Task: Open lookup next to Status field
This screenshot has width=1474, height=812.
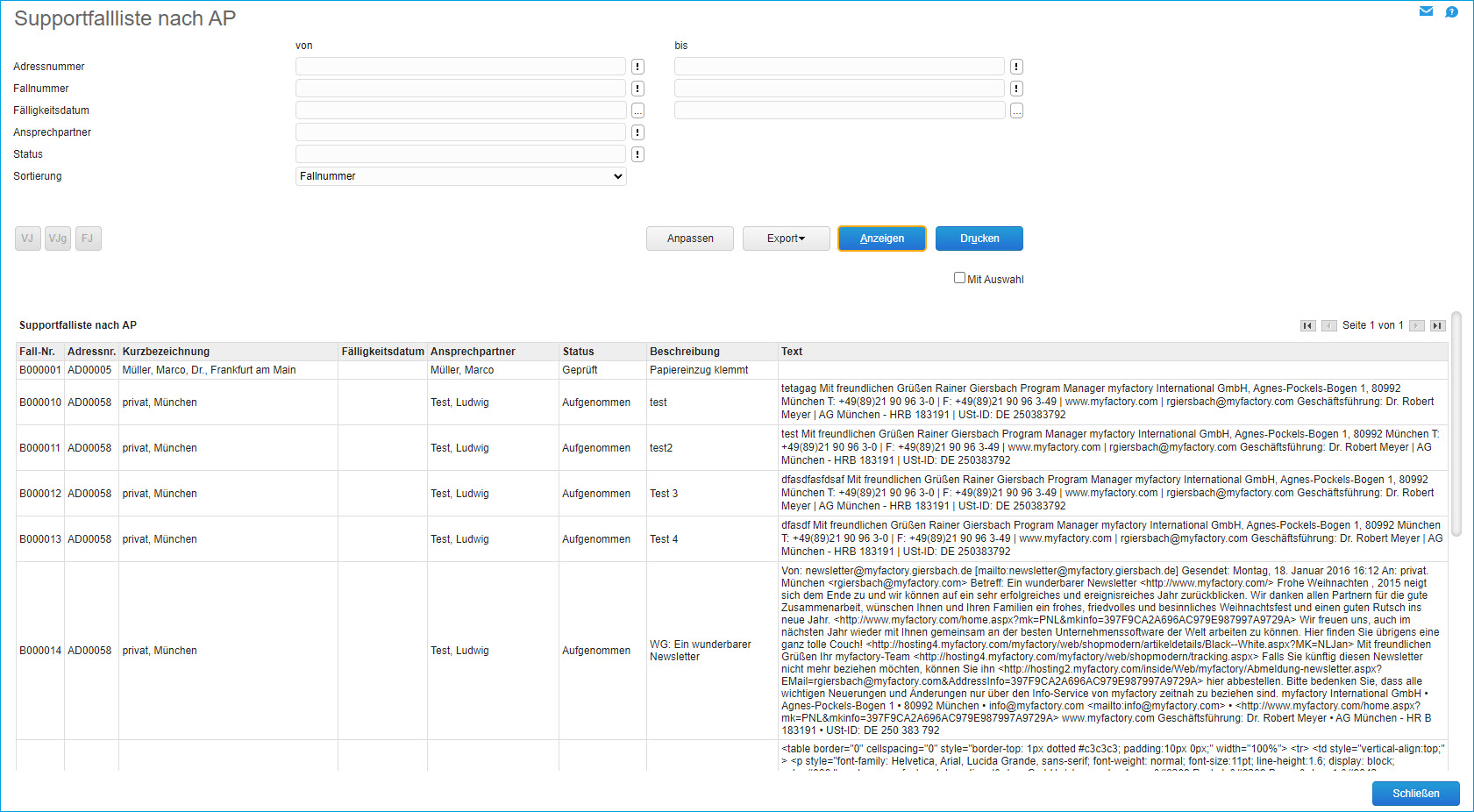Action: tap(637, 154)
